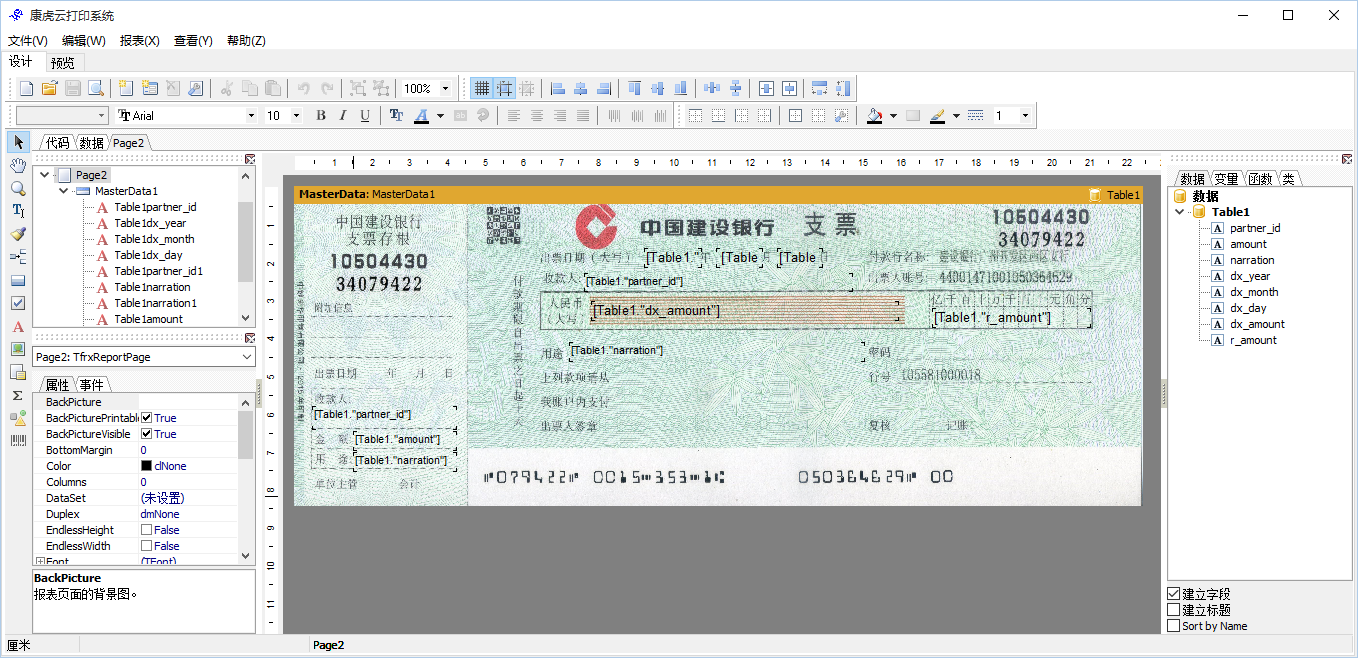Screen dimensions: 1358x658
Task: Click the Open report folder icon
Action: coord(49,89)
